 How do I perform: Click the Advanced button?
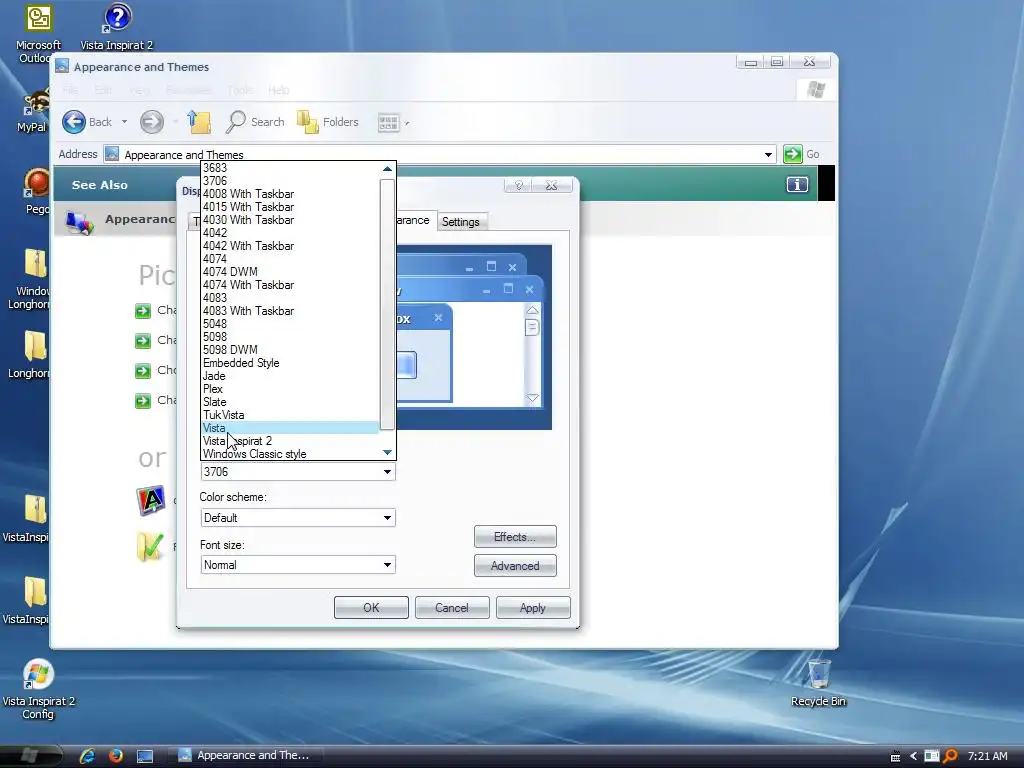click(515, 566)
